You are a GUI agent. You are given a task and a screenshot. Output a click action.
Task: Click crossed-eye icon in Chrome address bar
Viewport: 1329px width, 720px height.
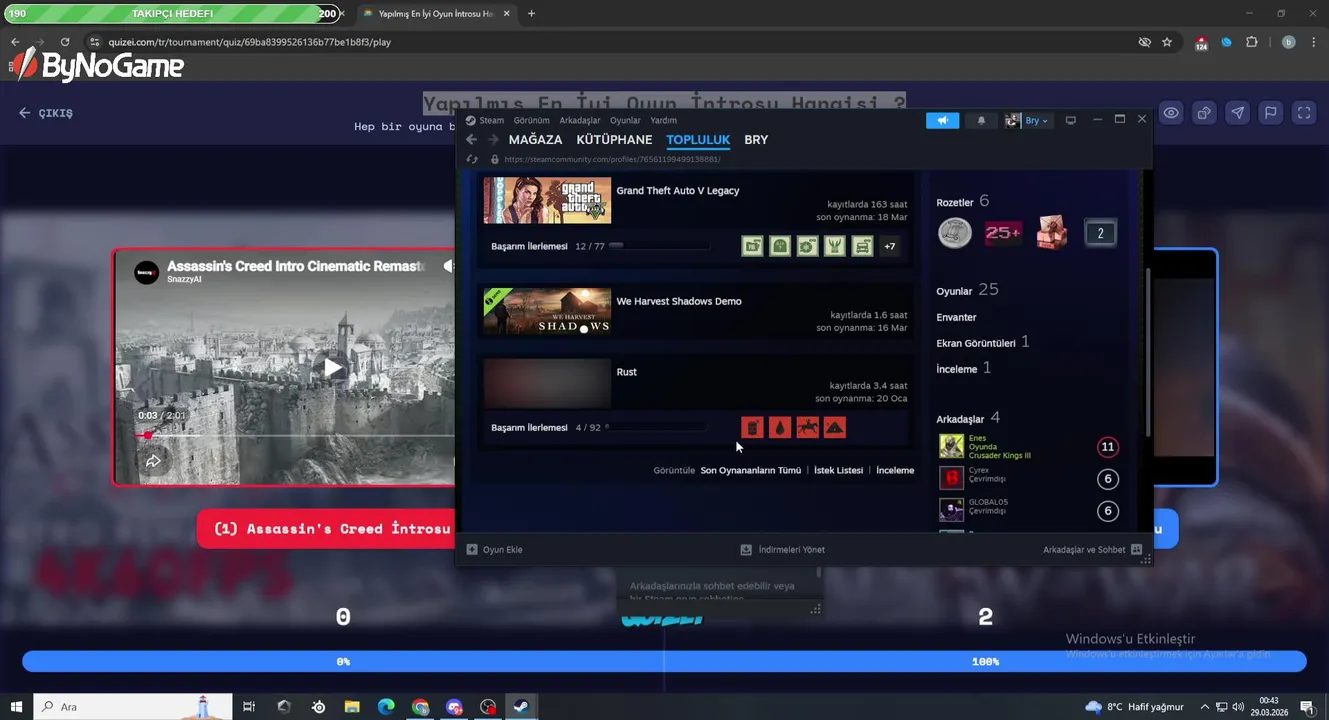[x=1144, y=42]
